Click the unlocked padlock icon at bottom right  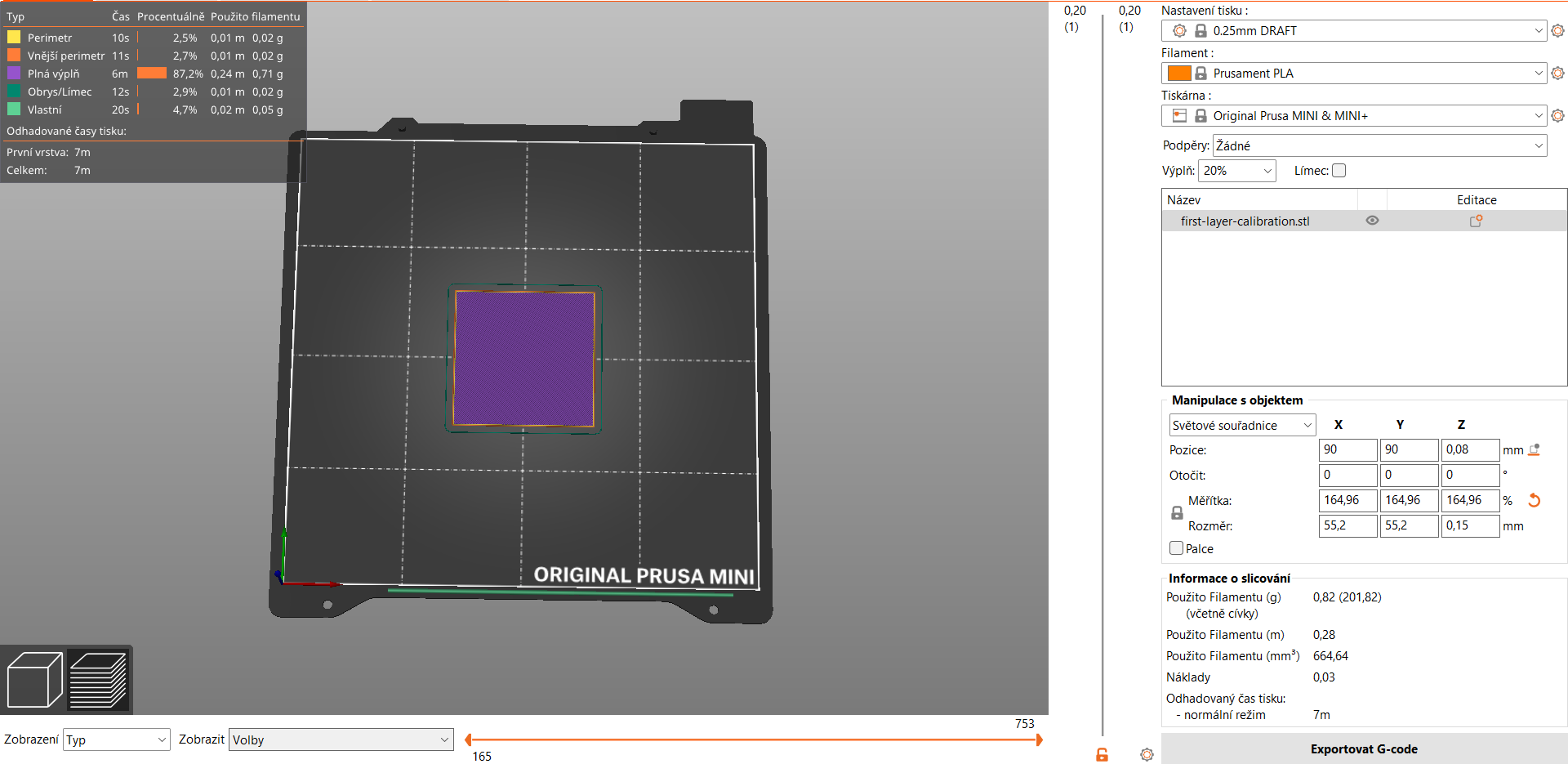pyautogui.click(x=1101, y=753)
